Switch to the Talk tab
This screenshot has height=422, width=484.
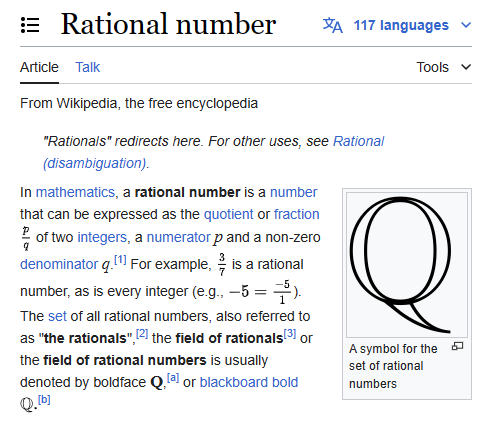tap(87, 67)
